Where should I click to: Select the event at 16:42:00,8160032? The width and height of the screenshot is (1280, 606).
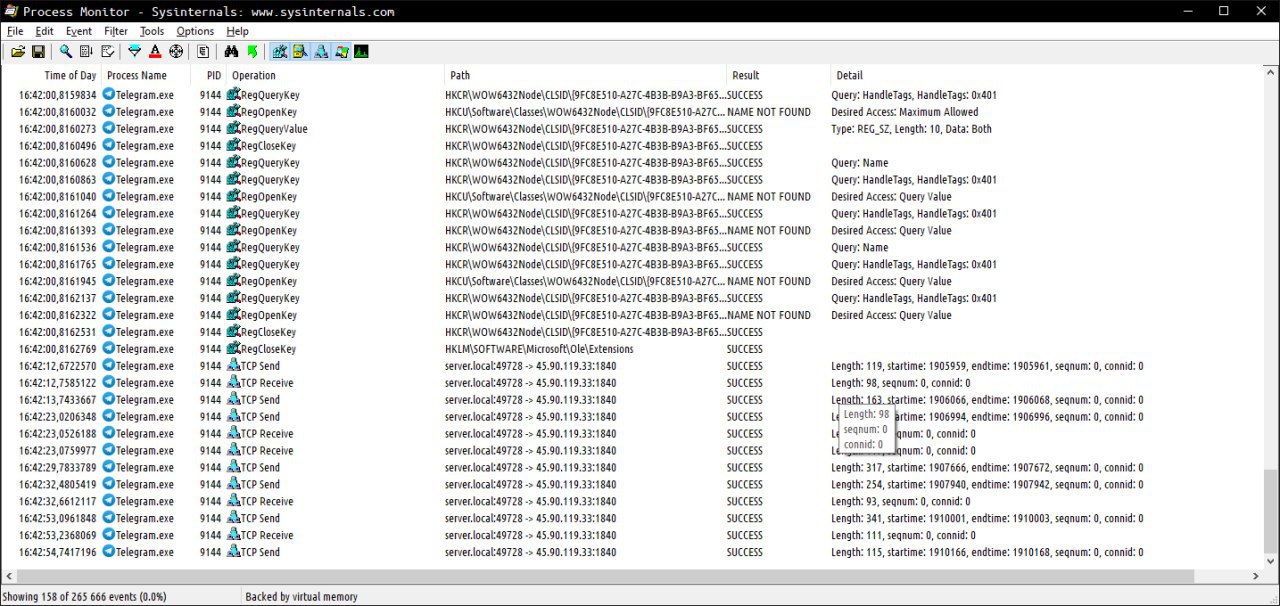[x=630, y=112]
